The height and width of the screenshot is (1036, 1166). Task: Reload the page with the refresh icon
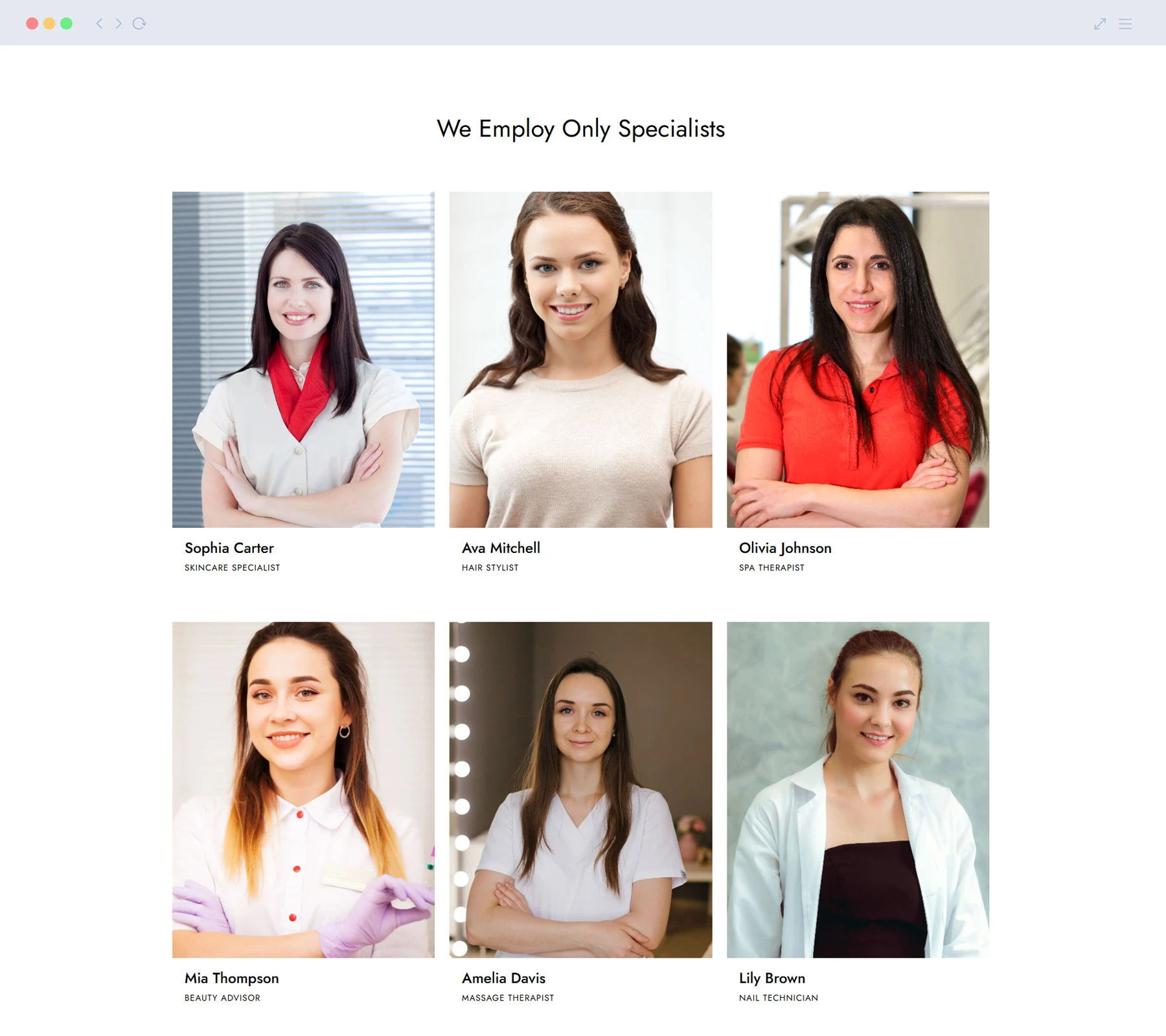click(139, 23)
